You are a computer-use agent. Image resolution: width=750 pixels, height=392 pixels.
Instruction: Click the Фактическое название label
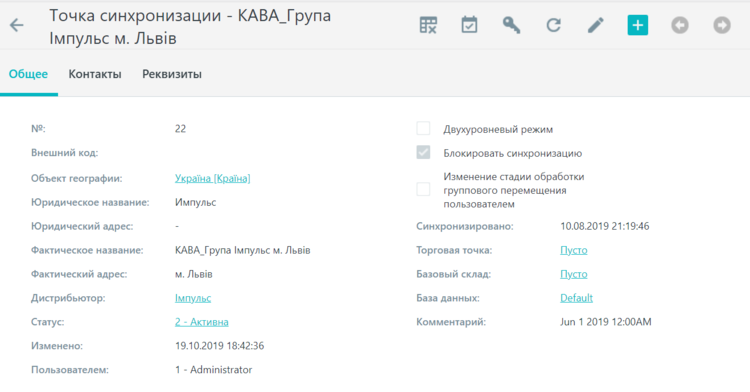87,250
